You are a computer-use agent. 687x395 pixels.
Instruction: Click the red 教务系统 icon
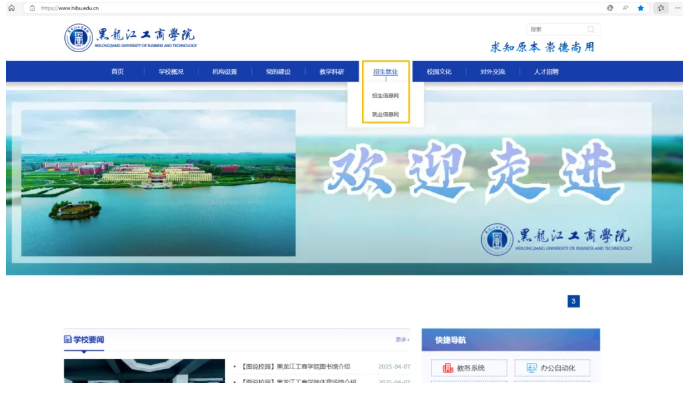(x=448, y=368)
